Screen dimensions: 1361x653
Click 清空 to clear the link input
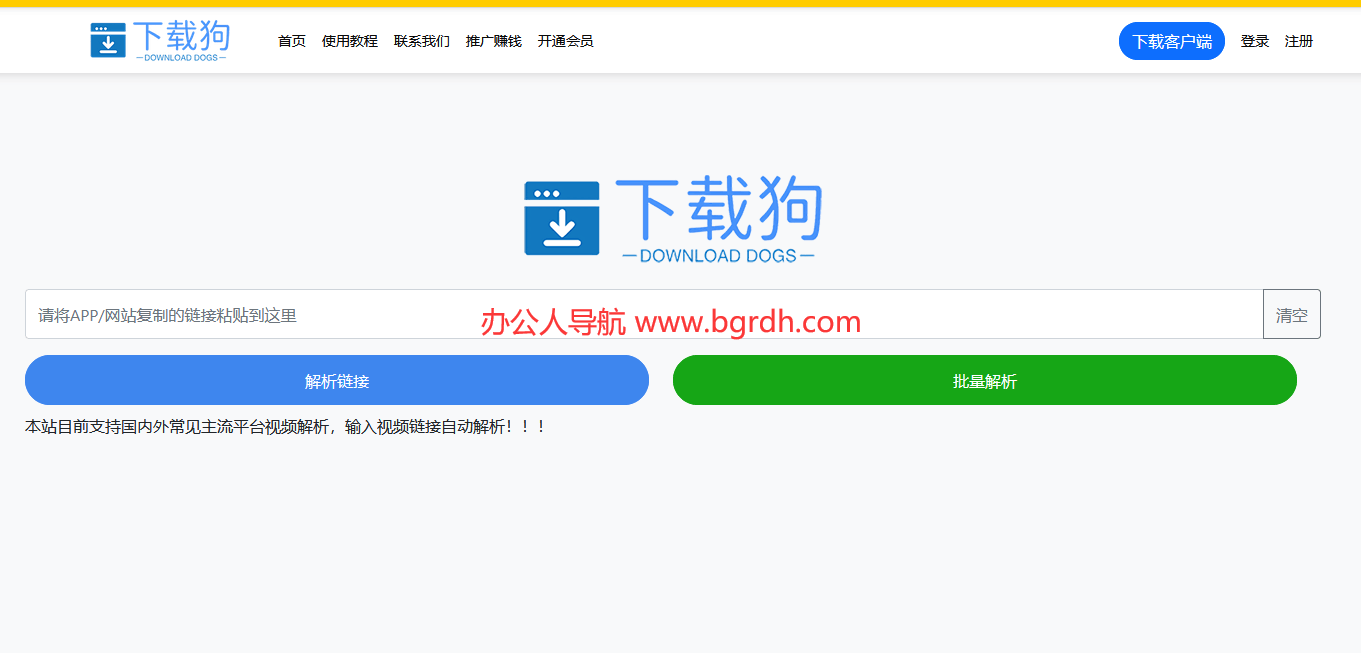point(1291,313)
